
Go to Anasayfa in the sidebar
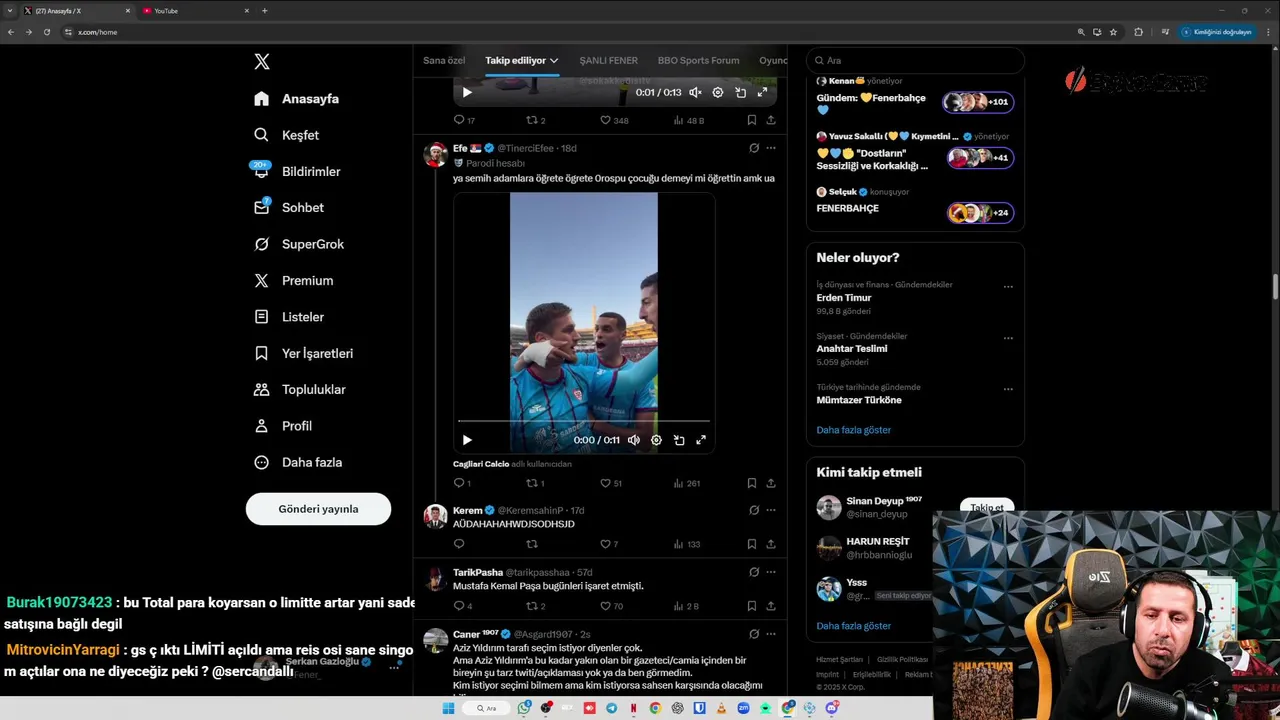click(297, 99)
